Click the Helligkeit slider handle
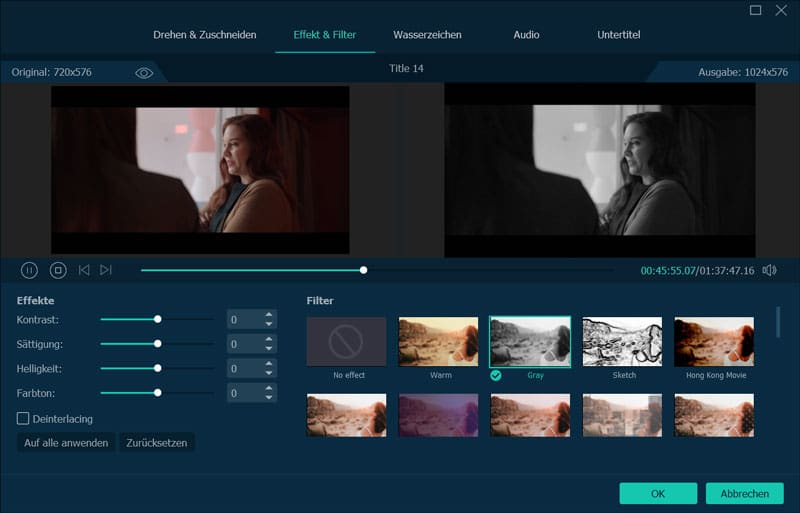 tap(158, 368)
